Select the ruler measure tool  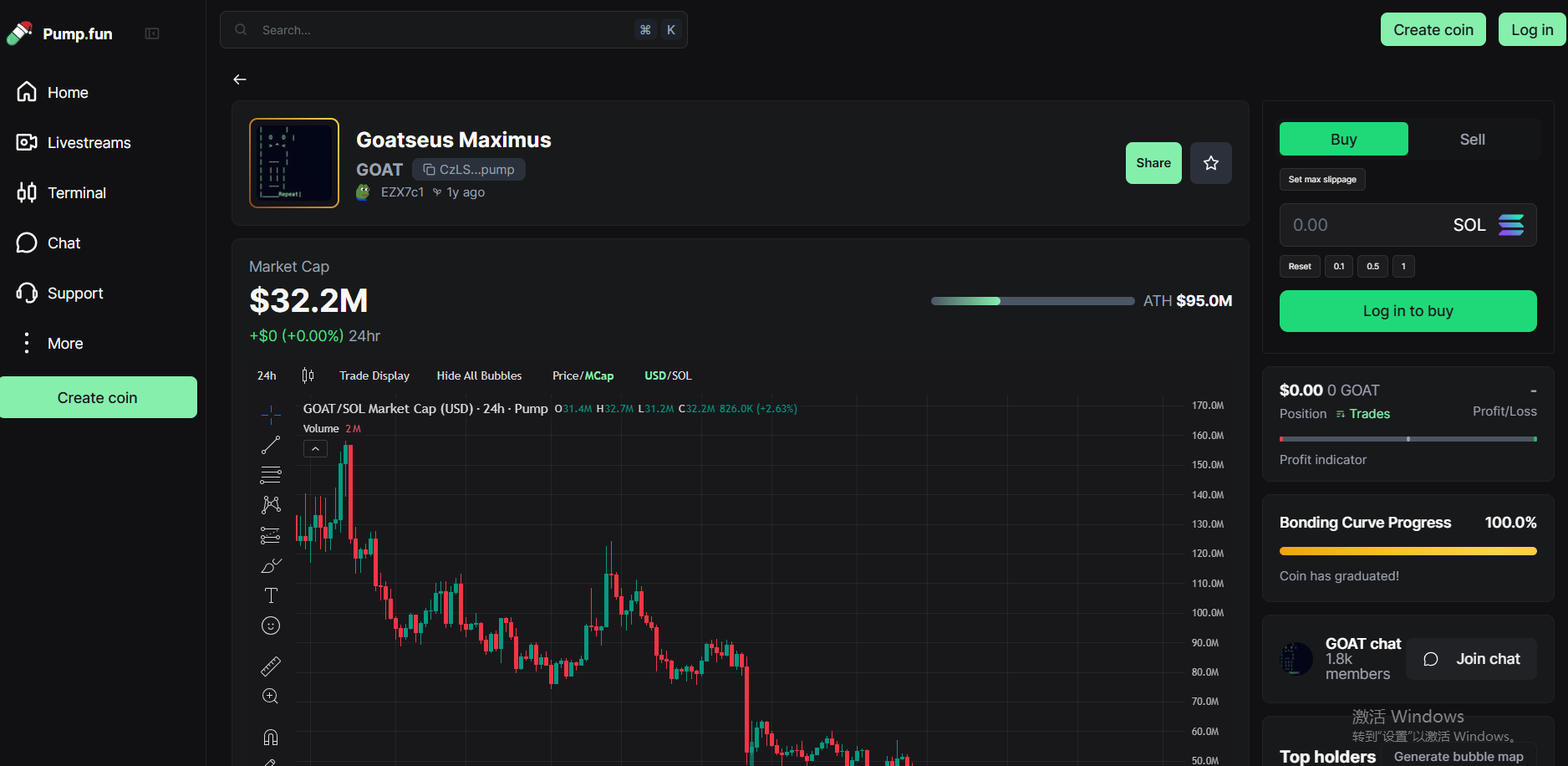[271, 666]
